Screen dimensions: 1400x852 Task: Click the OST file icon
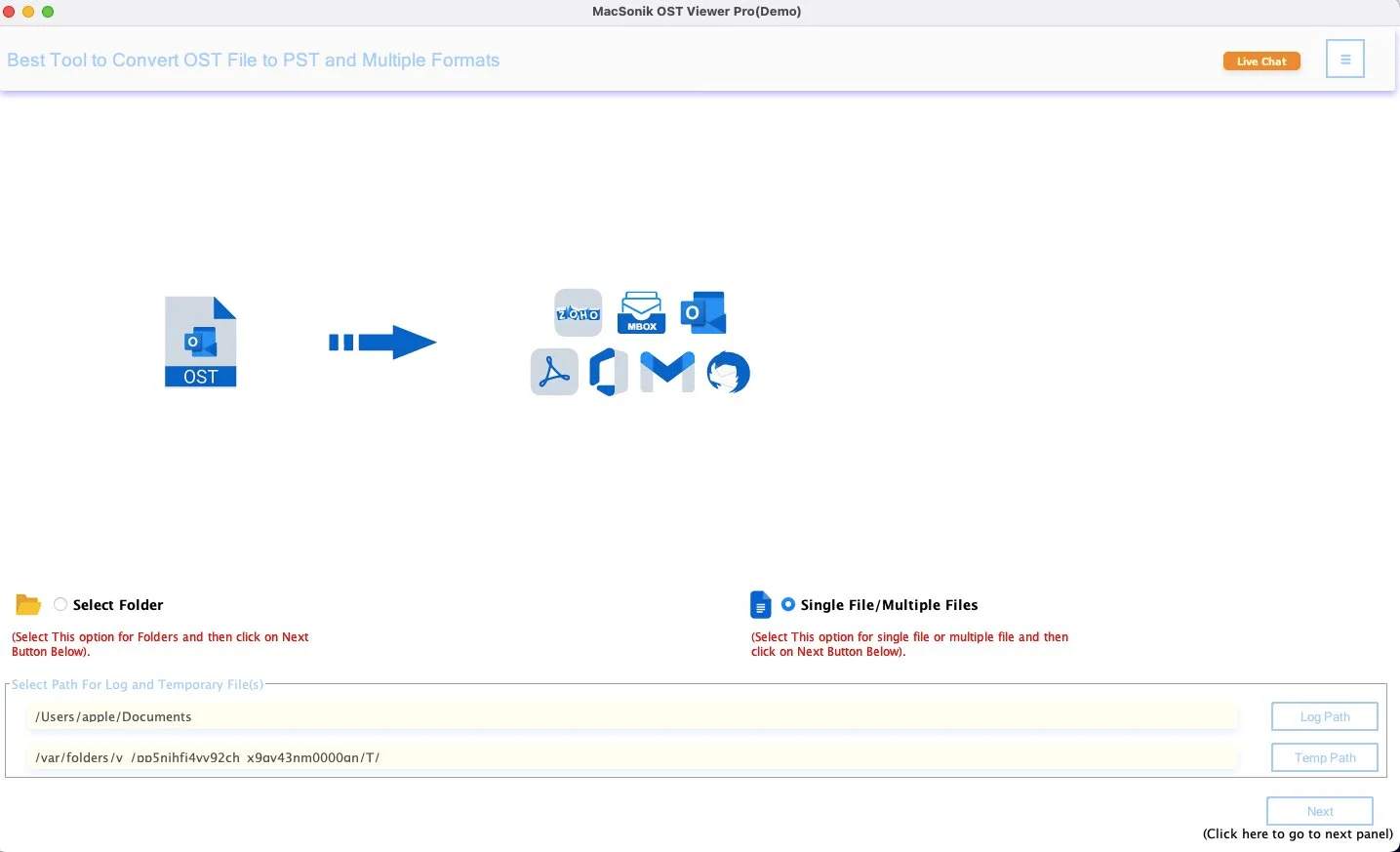coord(201,342)
